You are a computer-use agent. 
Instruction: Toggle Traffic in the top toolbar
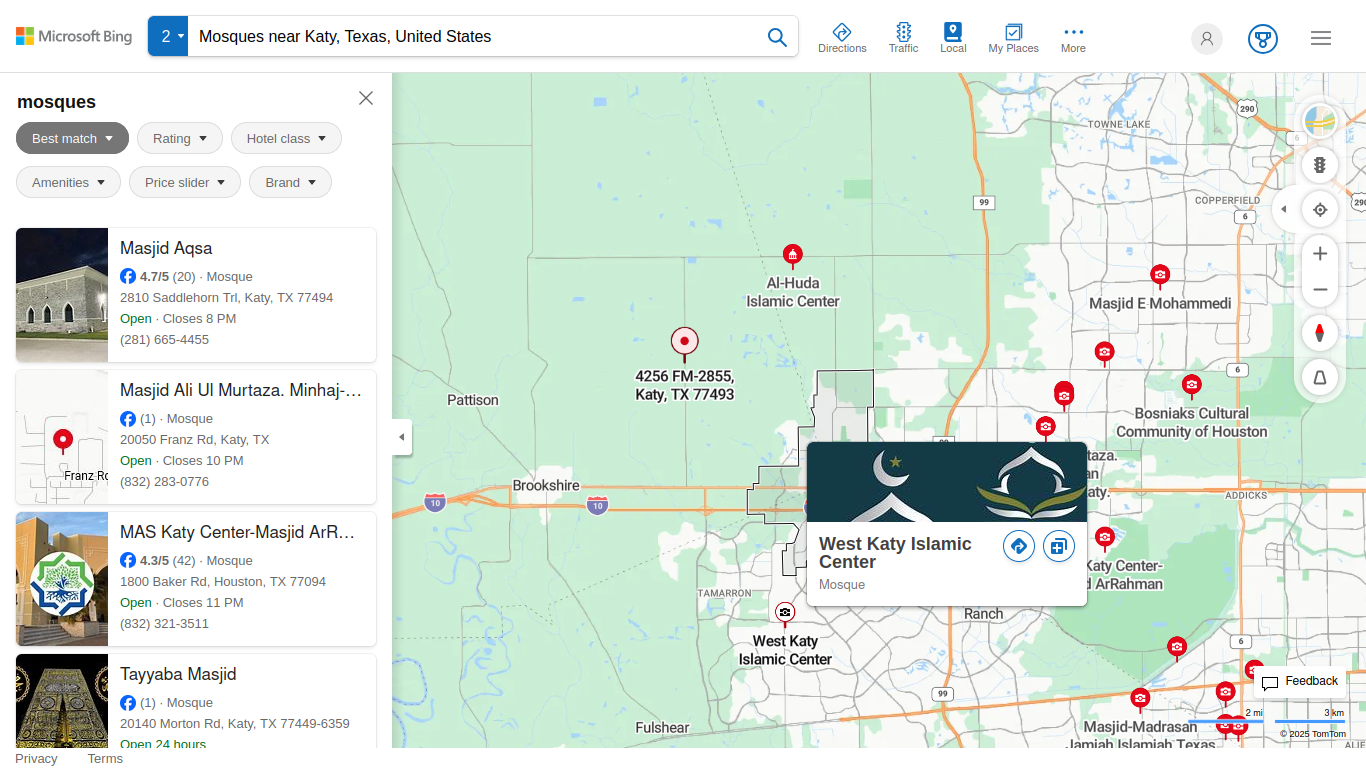903,38
